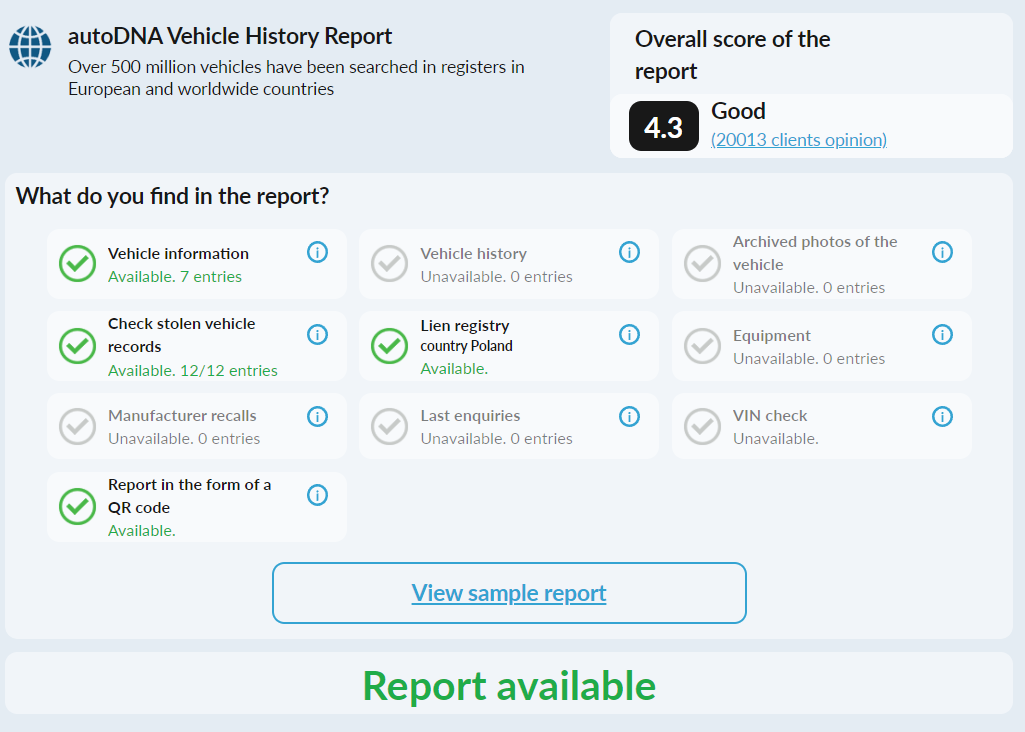Click the green checkmark for Lien registry

coord(390,346)
